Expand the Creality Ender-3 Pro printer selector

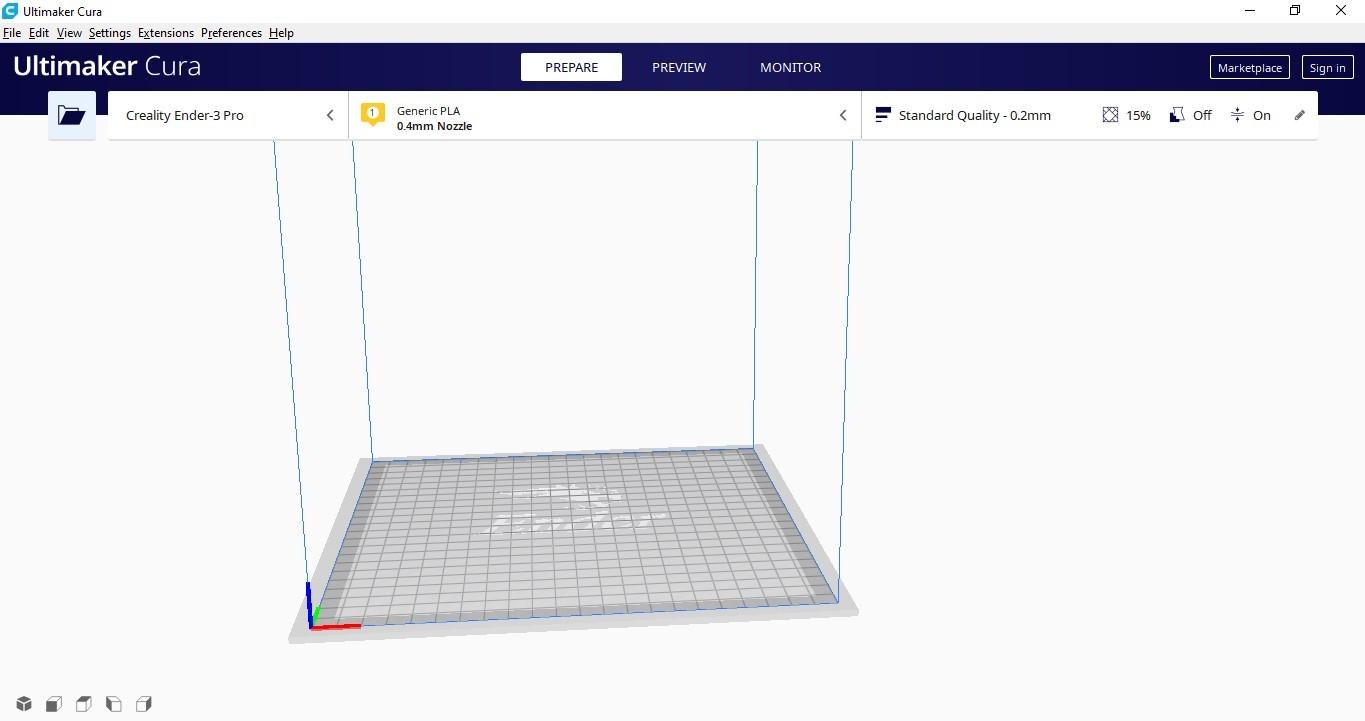(228, 115)
